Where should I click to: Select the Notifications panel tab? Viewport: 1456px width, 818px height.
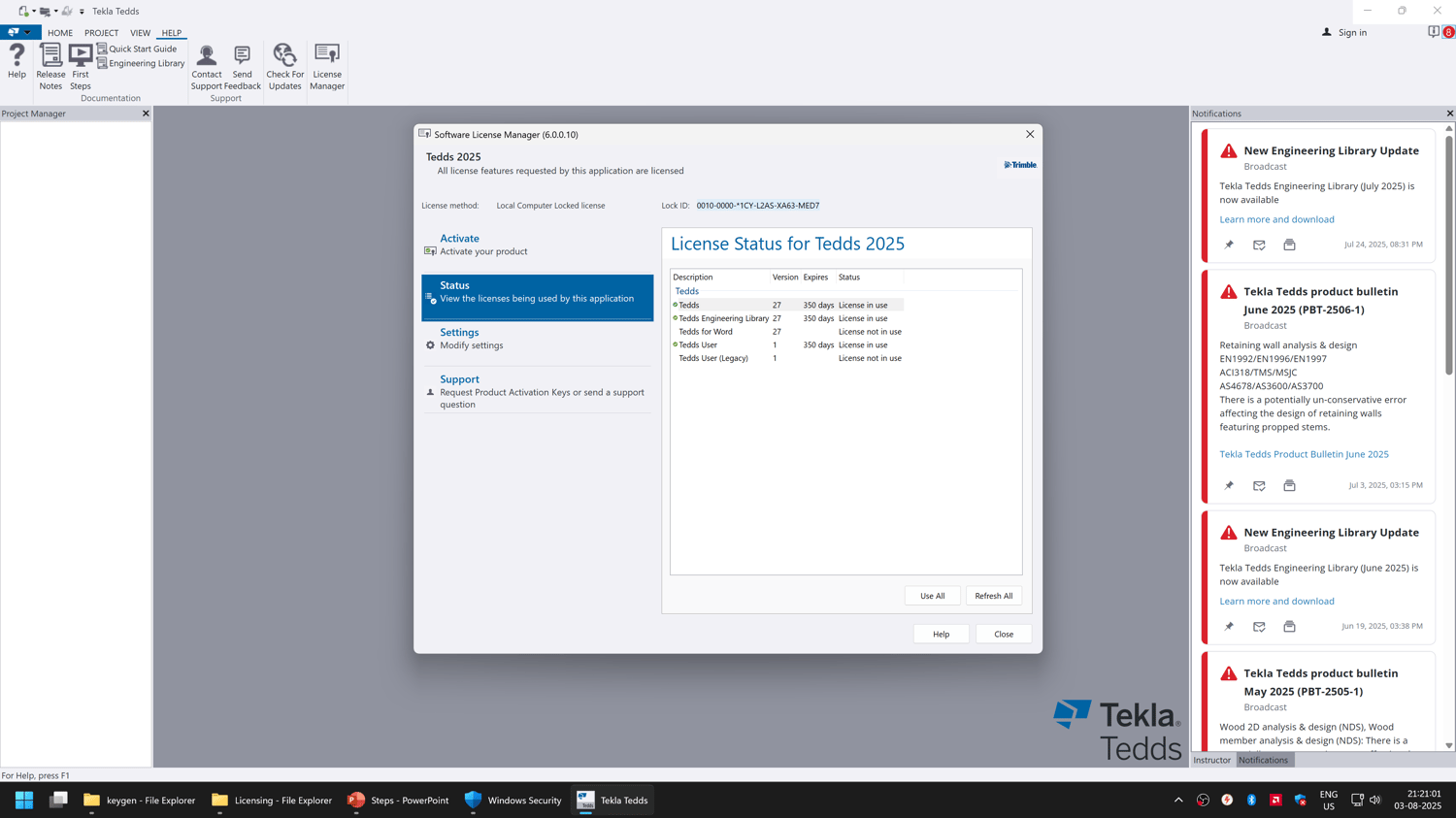(x=1263, y=760)
